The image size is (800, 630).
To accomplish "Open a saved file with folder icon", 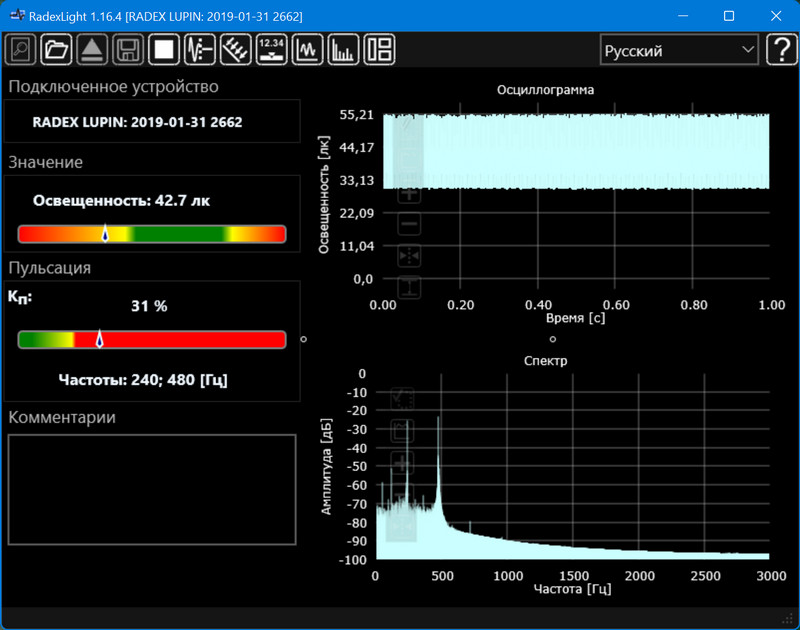I will tap(57, 49).
